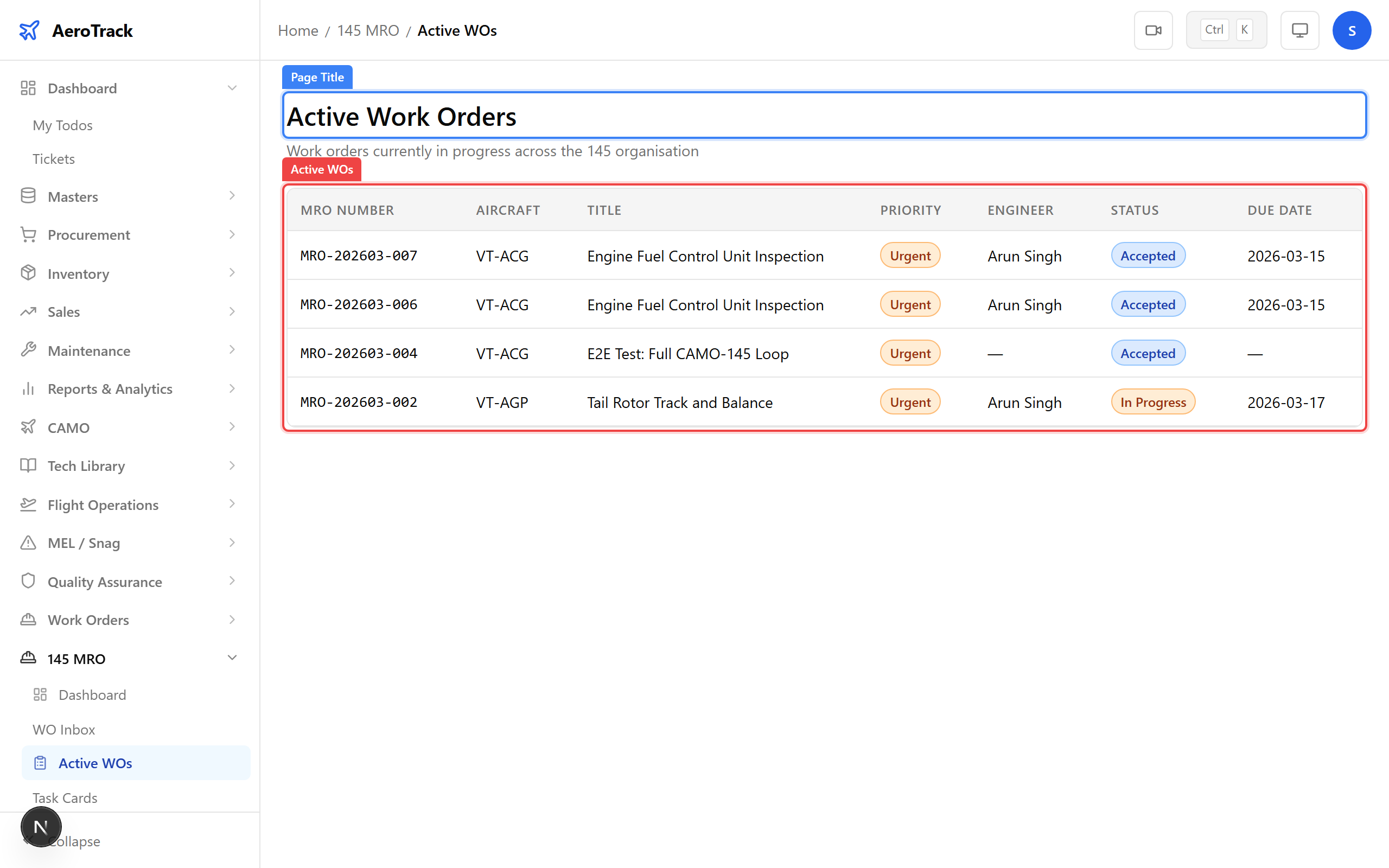This screenshot has height=868, width=1389.
Task: Open the MEL / Snag warning icon
Action: 28,542
